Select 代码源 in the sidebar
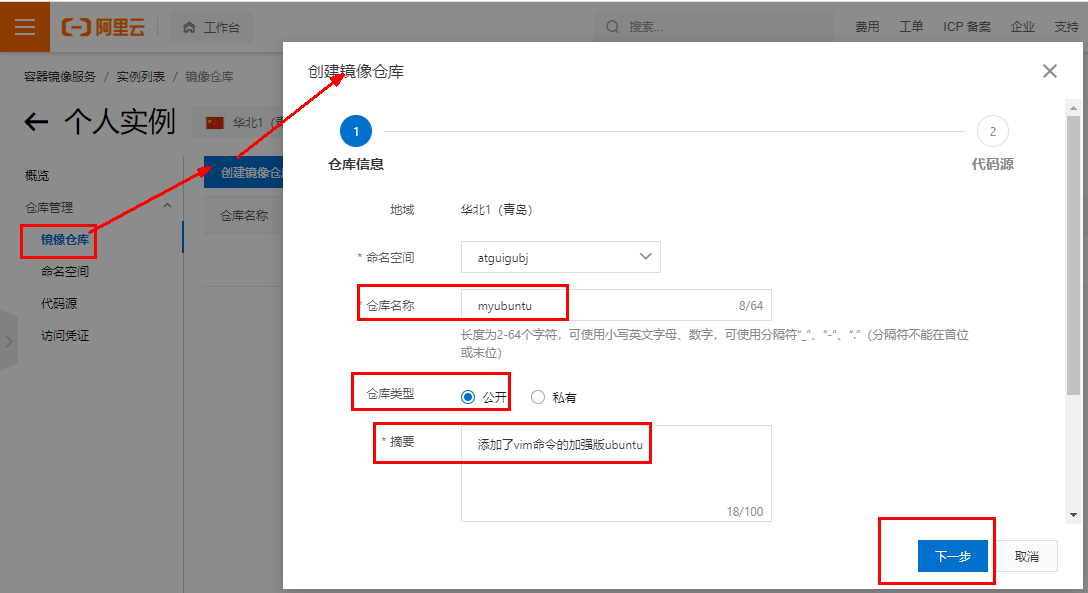This screenshot has height=593, width=1088. tap(59, 303)
